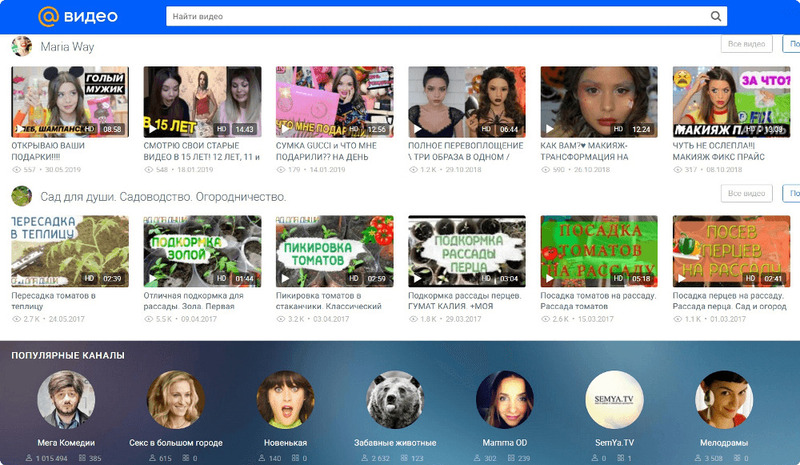Image resolution: width=800 pixels, height=465 pixels.
Task: Play the 14:43 СМОТРЮ СВОИ СТАРЫЕ ВИДЕО thumbnail
Action: (x=202, y=102)
